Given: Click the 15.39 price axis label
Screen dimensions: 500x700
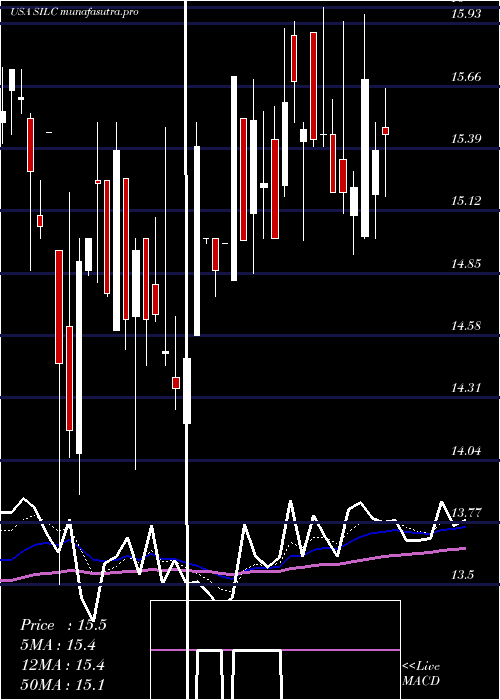Looking at the screenshot, I should point(466,139).
